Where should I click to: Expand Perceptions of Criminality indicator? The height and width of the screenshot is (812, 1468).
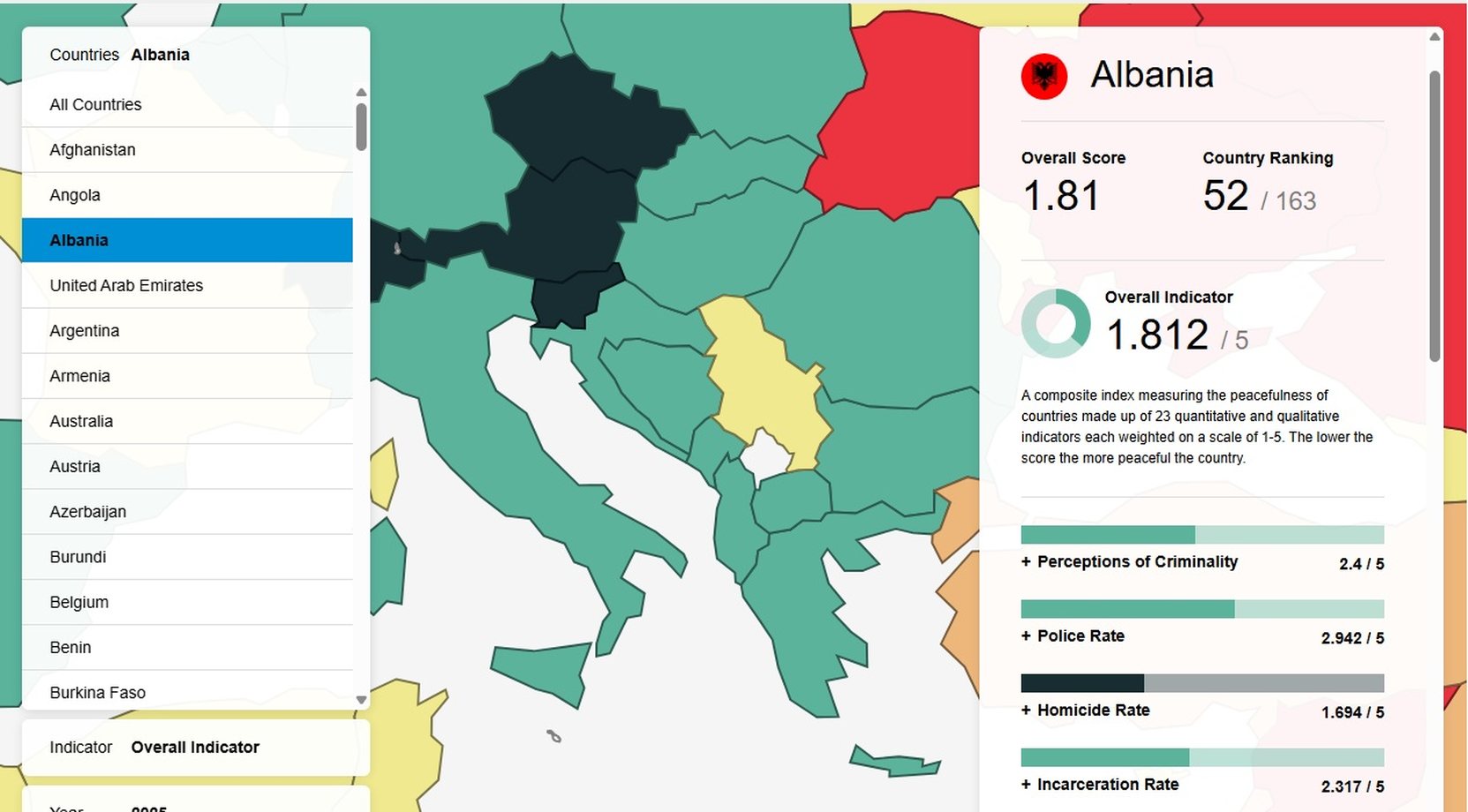coord(1129,562)
